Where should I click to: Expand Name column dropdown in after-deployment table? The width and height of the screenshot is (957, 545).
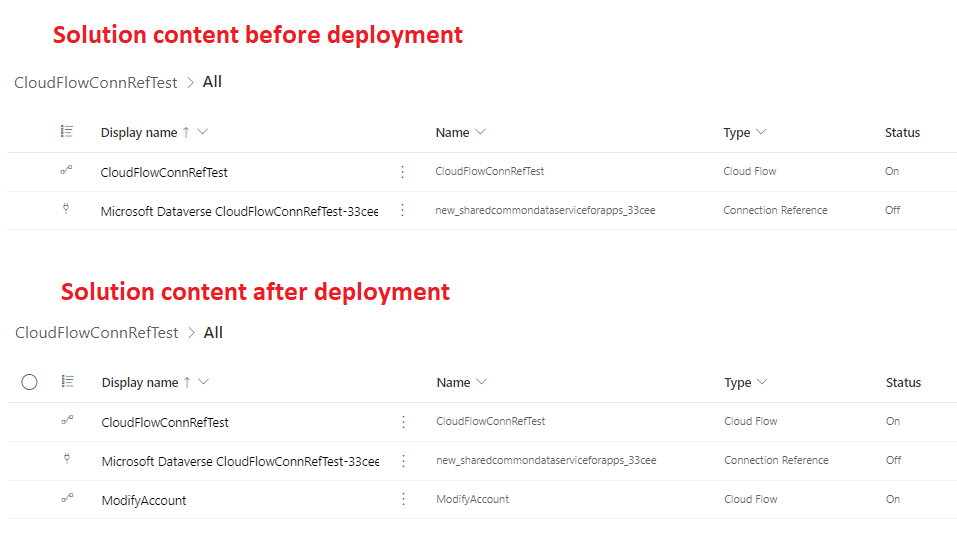[481, 382]
